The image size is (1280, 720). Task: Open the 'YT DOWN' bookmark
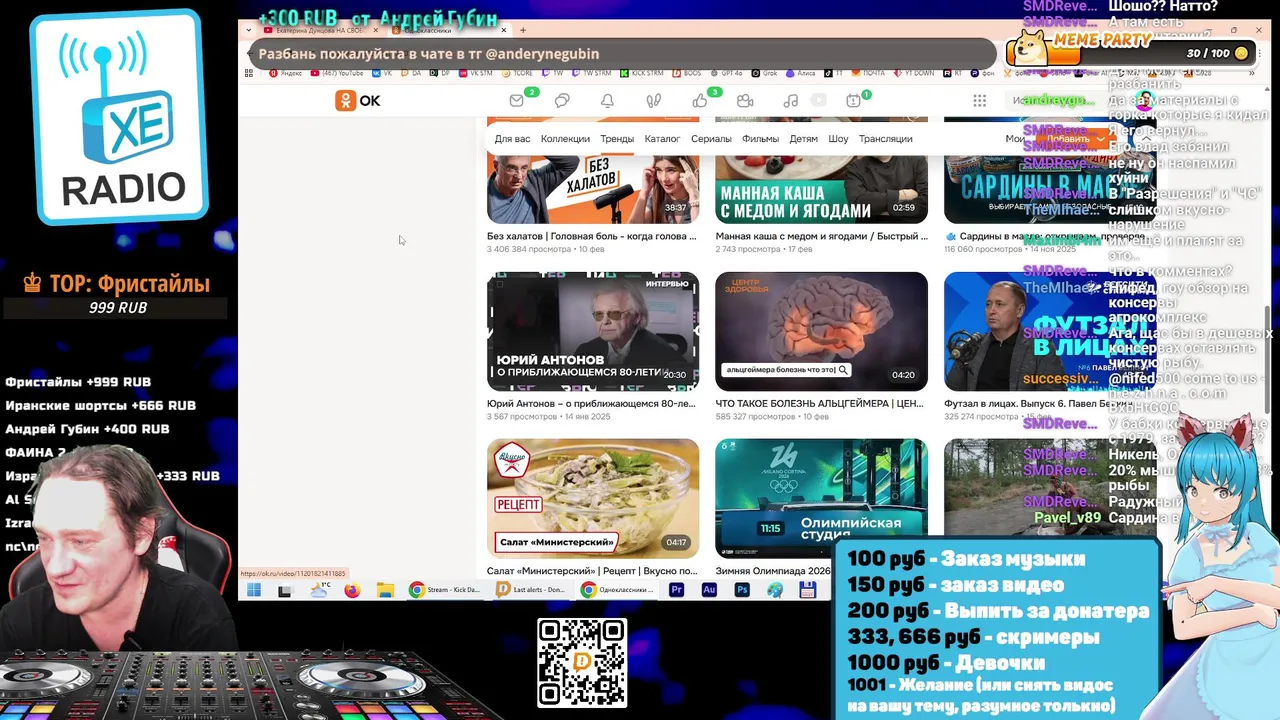(x=912, y=73)
